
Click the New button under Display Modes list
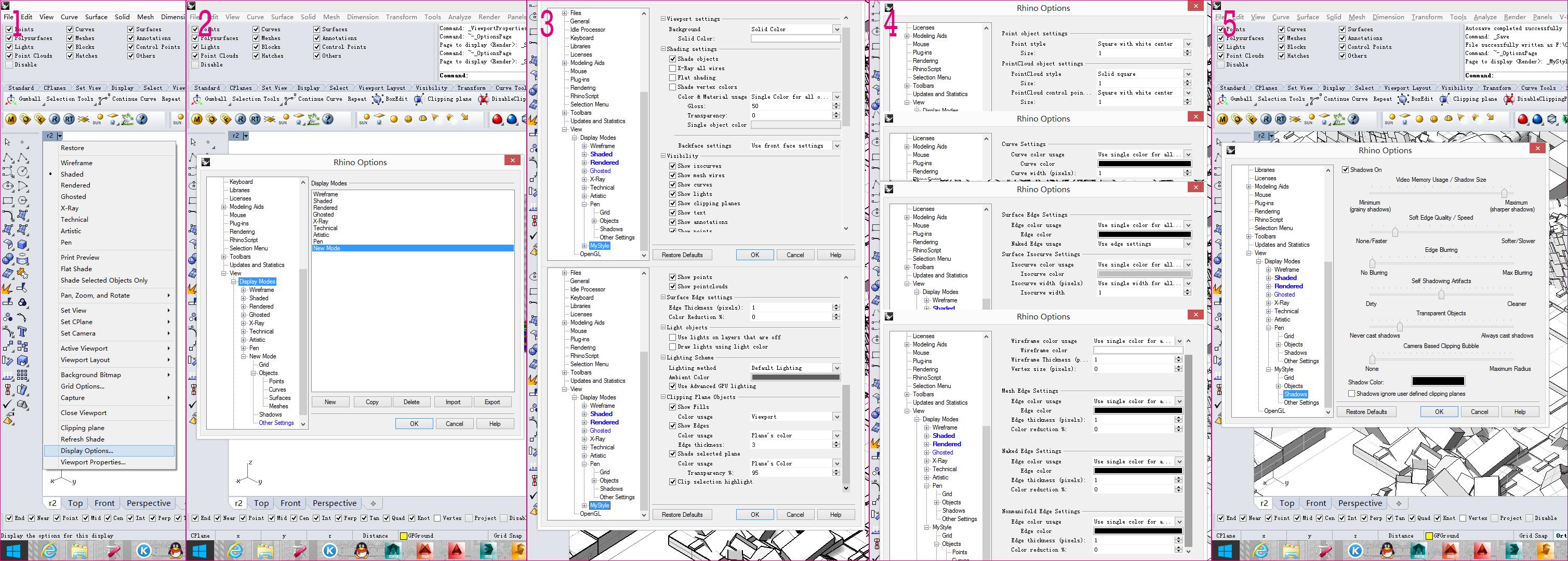330,402
